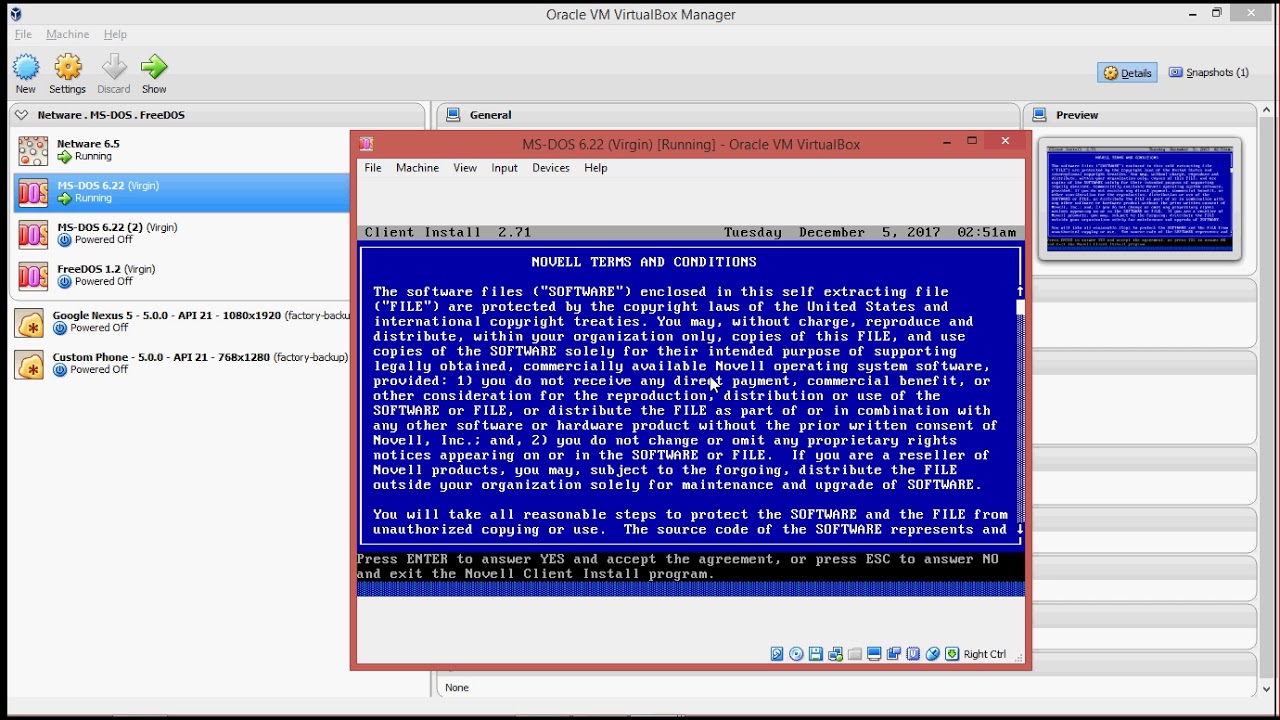The height and width of the screenshot is (720, 1280).
Task: Click the VirtualBox Manager title bar logo
Action: pyautogui.click(x=16, y=14)
